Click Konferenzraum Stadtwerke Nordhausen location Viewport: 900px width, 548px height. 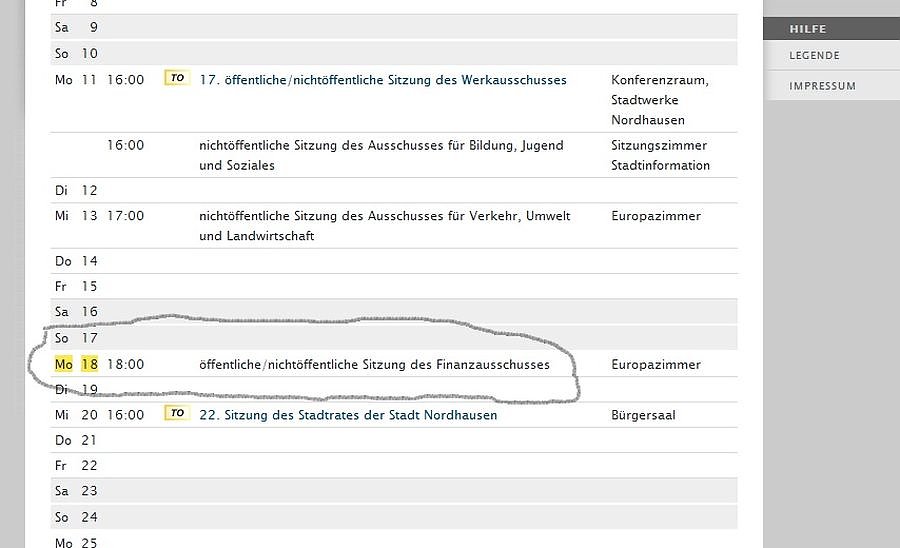pos(659,100)
